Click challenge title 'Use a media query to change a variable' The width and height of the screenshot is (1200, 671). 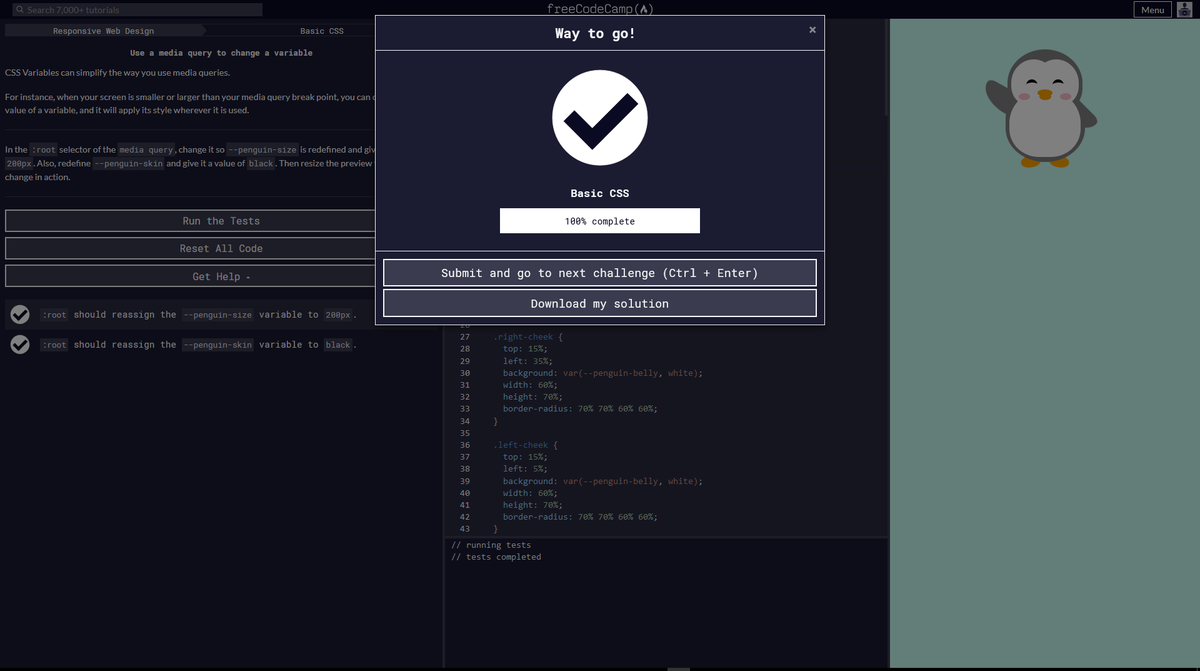(221, 53)
